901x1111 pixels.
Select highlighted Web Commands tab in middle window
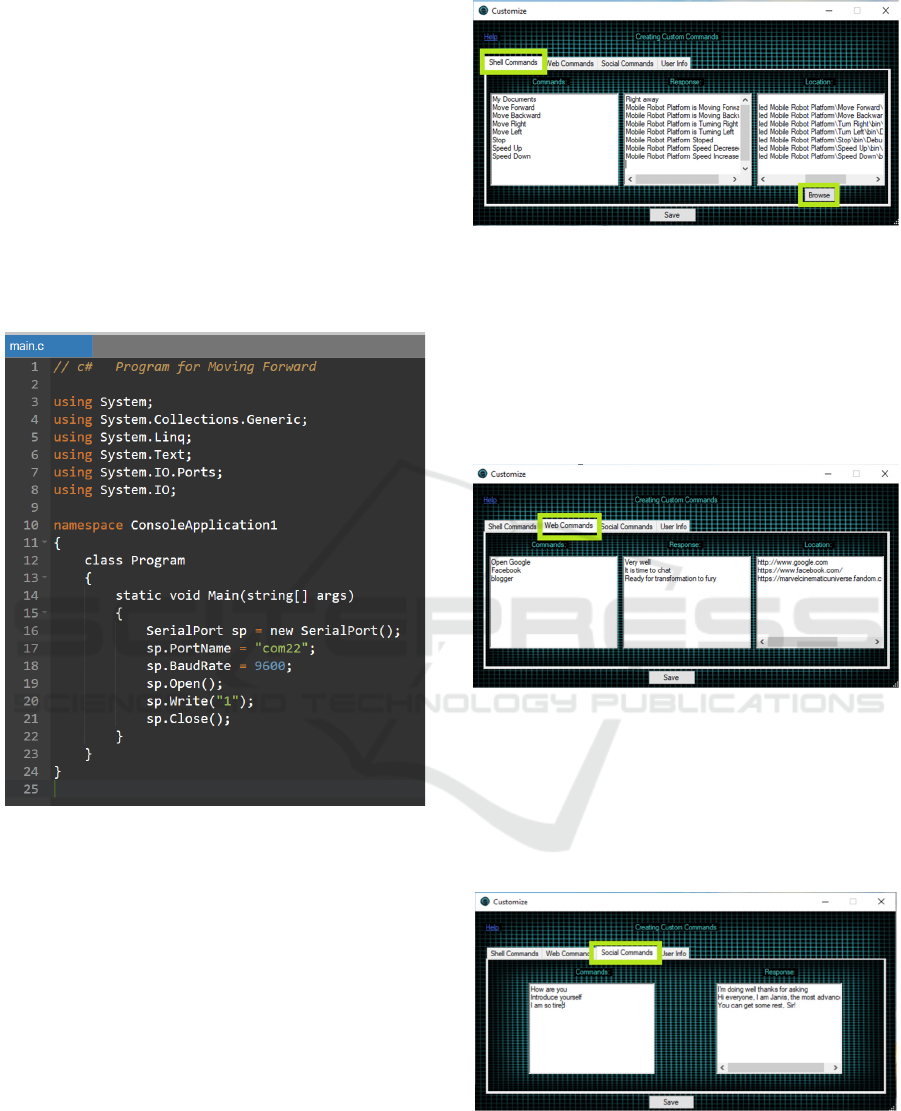click(569, 526)
